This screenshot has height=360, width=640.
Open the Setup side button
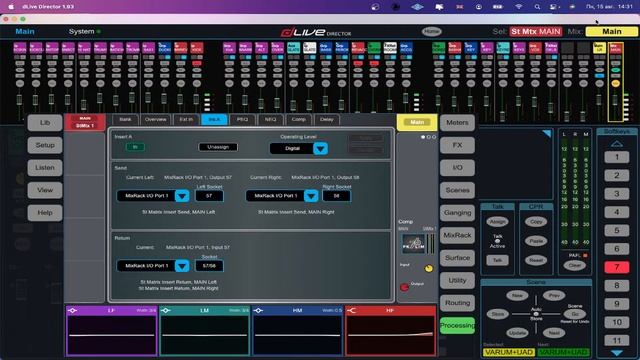(45, 145)
